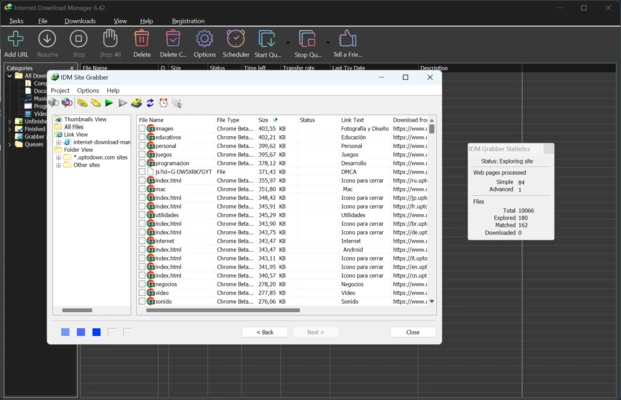This screenshot has width=621, height=400.
Task: Expand the Queues category in main window
Action: 10,144
